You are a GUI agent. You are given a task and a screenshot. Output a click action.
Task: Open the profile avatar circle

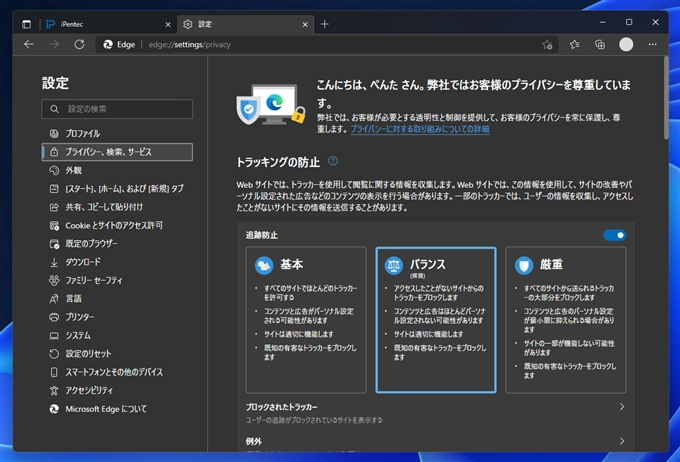[626, 44]
